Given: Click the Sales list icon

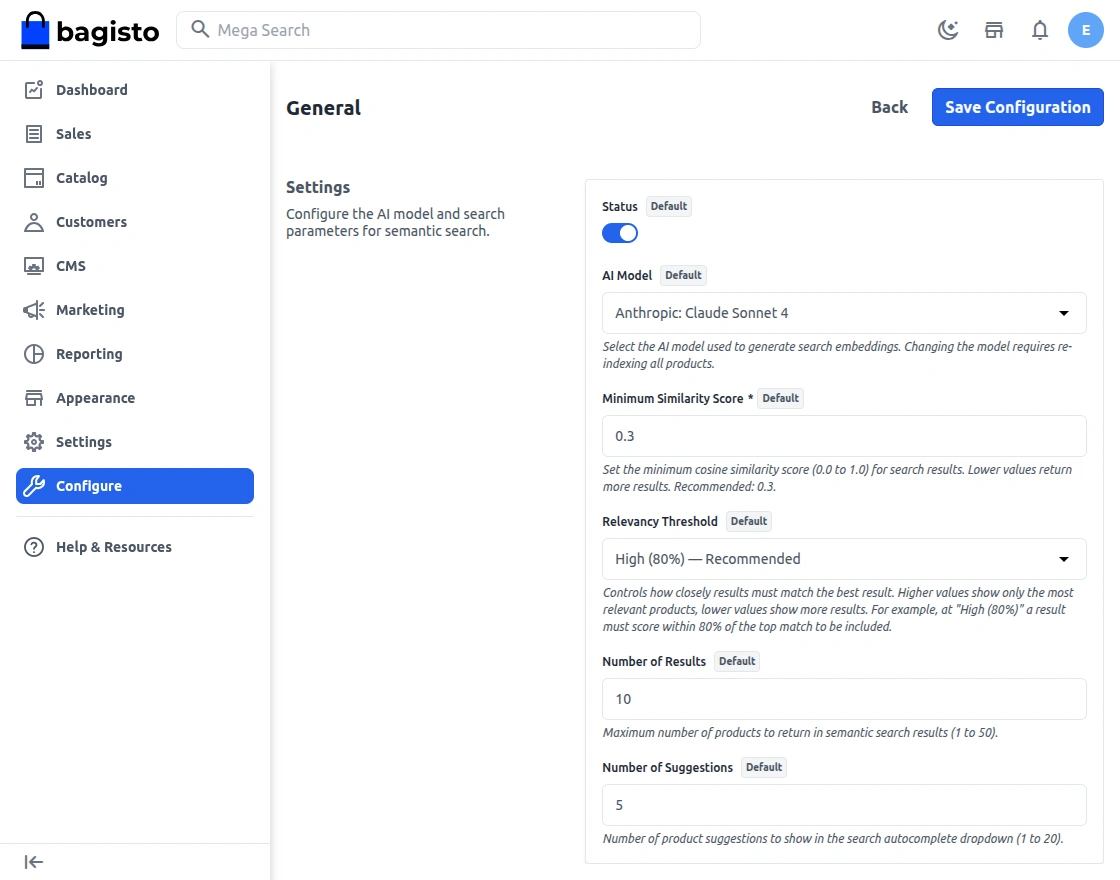Looking at the screenshot, I should click(x=34, y=134).
